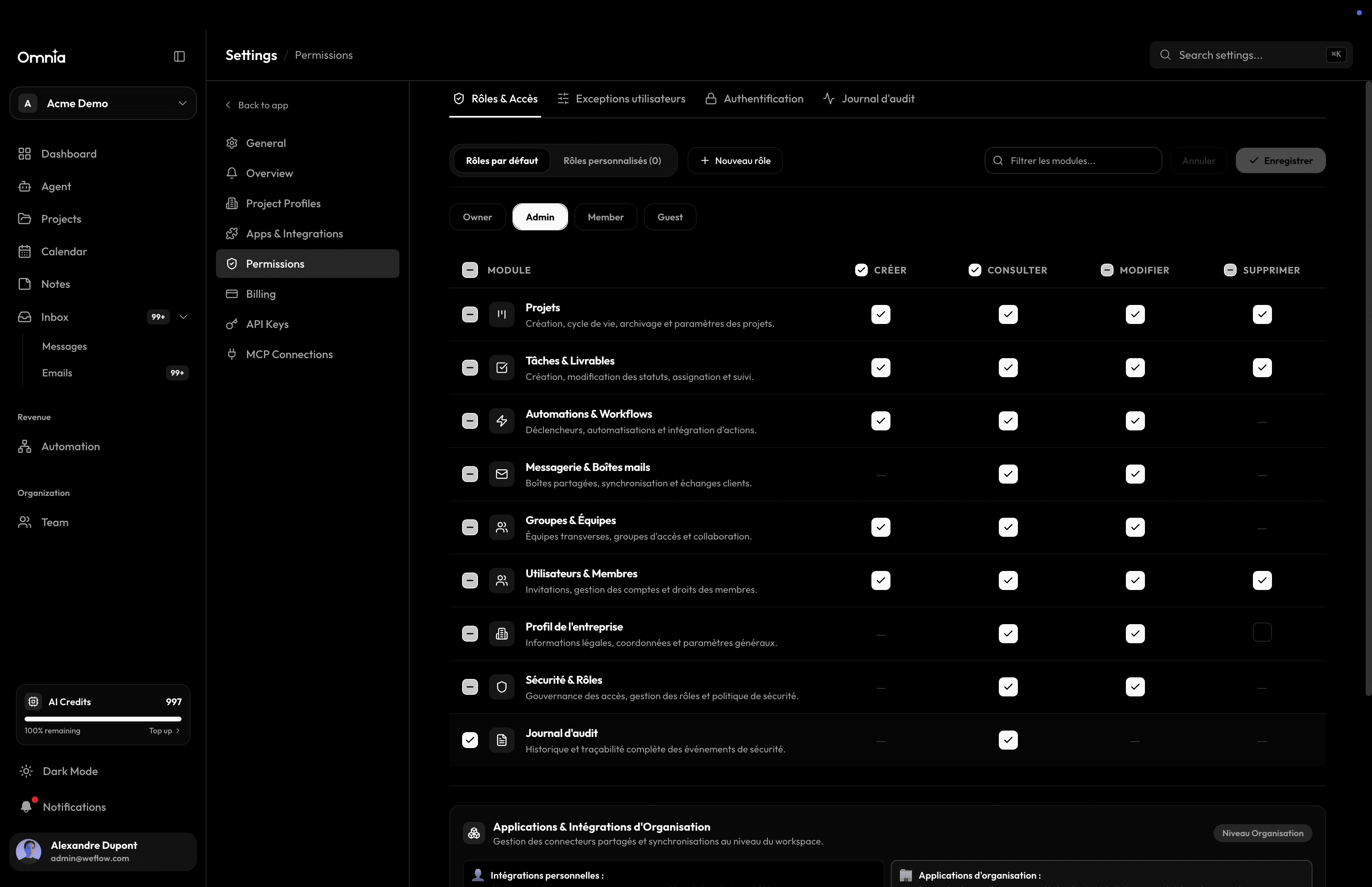Uncheck Créer for Tâches & Livrables
The image size is (1372, 887).
(x=881, y=368)
